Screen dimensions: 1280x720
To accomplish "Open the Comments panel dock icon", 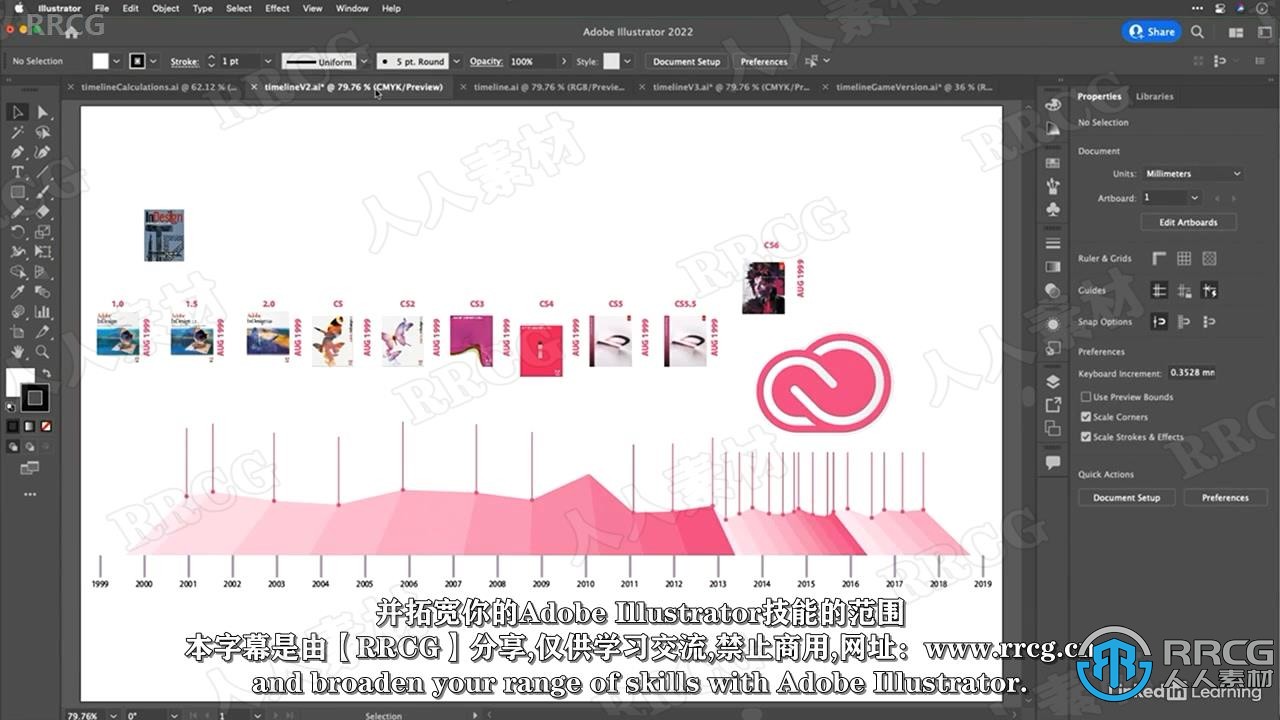I will coord(1053,462).
